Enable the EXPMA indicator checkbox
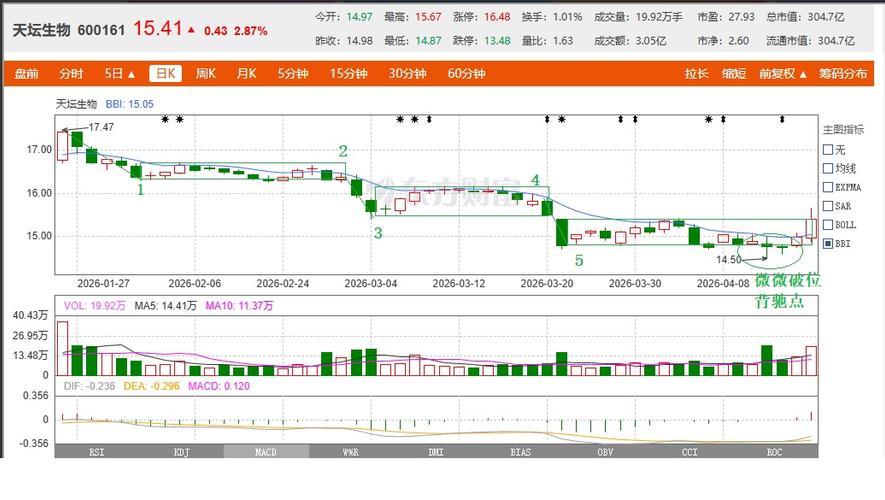 click(828, 187)
